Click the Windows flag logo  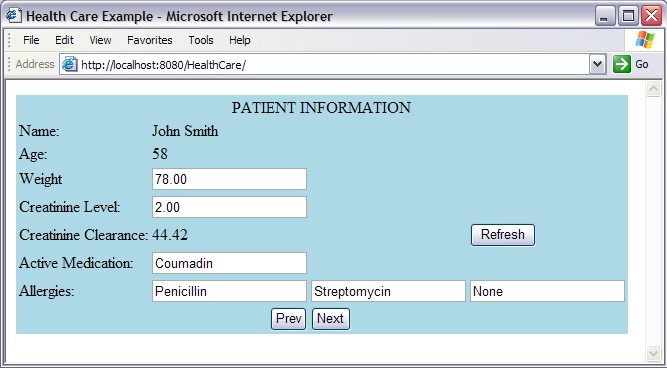[x=644, y=40]
